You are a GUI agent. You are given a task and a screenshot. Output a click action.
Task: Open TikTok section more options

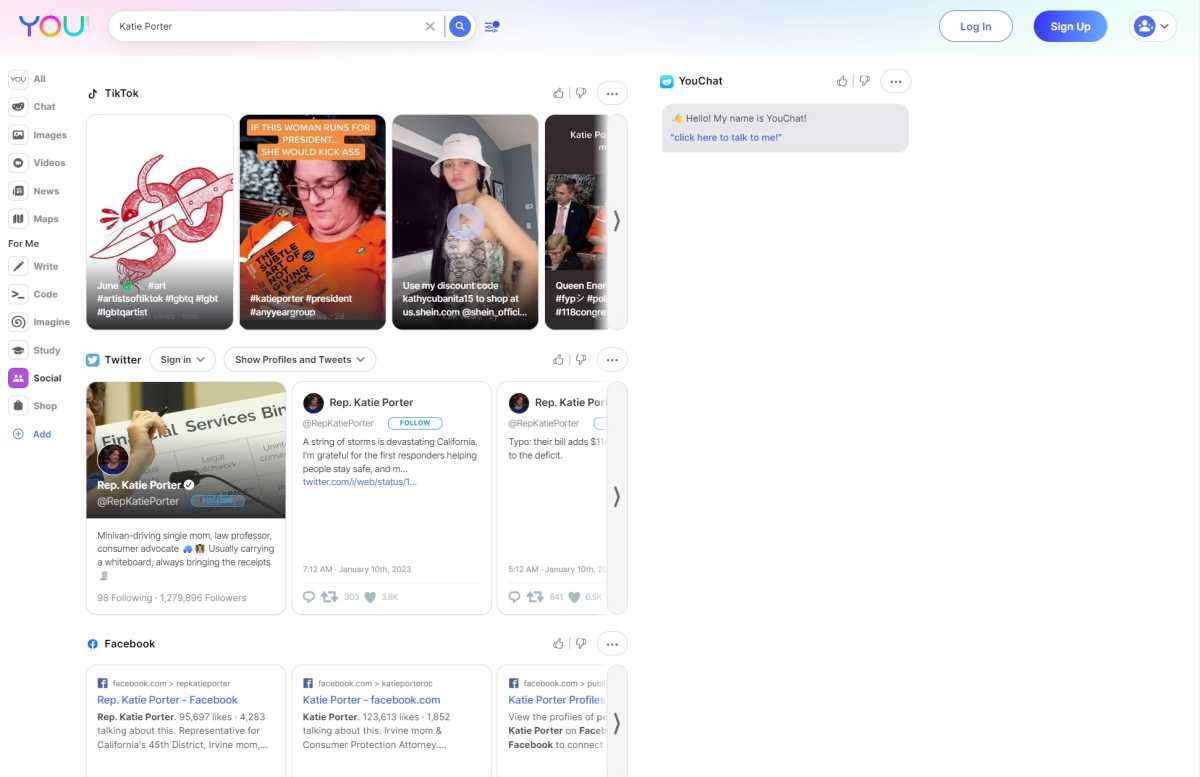[x=612, y=93]
